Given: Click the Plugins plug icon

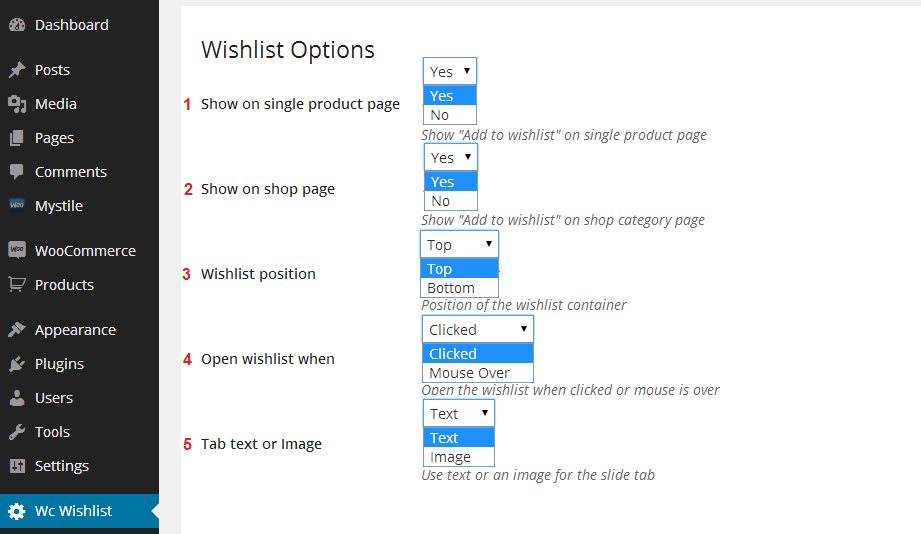Looking at the screenshot, I should 17,364.
